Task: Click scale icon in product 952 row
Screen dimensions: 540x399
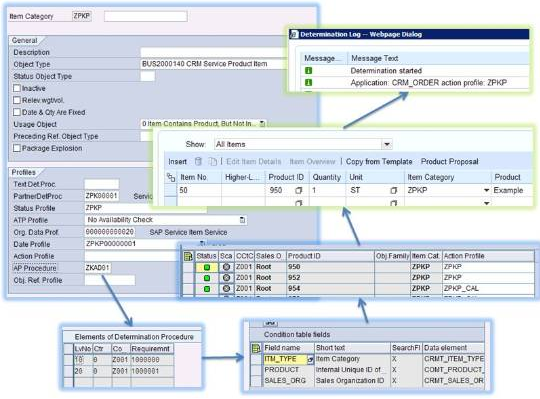Action: coord(226,277)
